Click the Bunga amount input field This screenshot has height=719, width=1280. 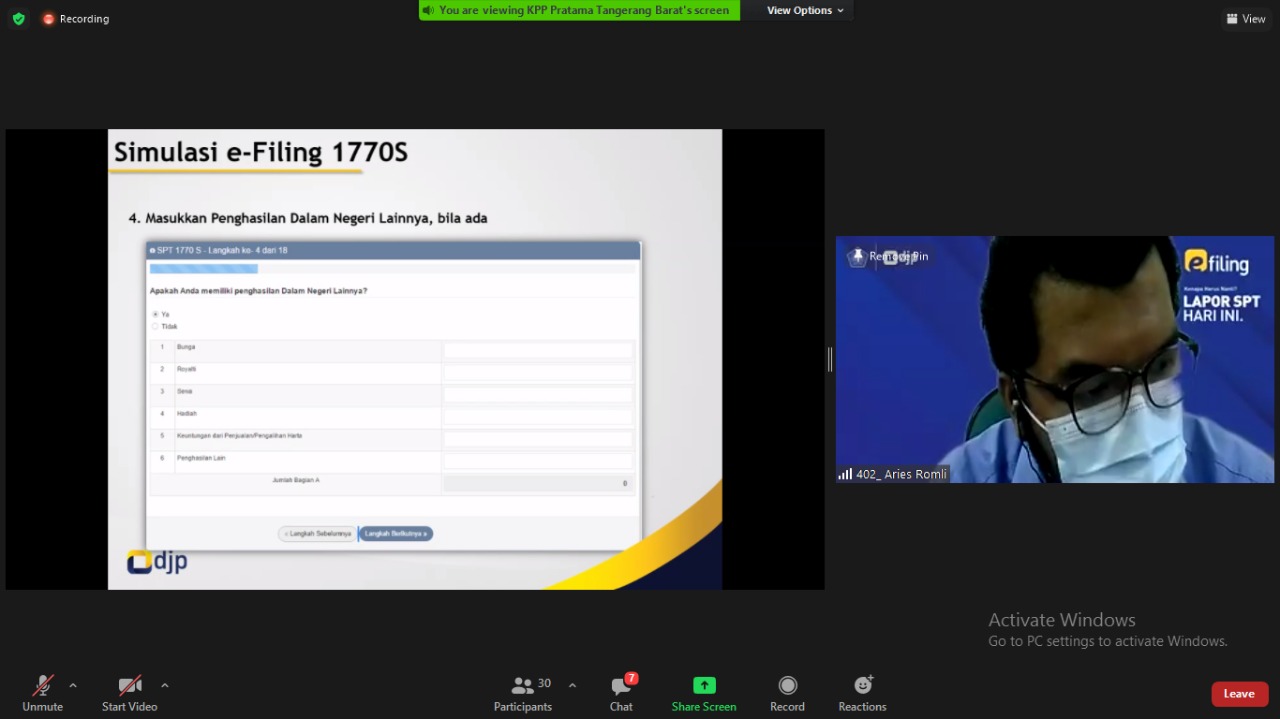[538, 350]
